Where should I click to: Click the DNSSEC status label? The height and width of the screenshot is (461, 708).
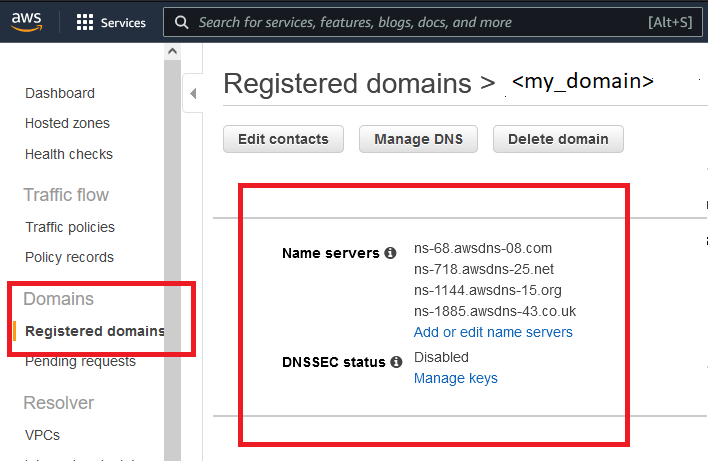pos(334,362)
